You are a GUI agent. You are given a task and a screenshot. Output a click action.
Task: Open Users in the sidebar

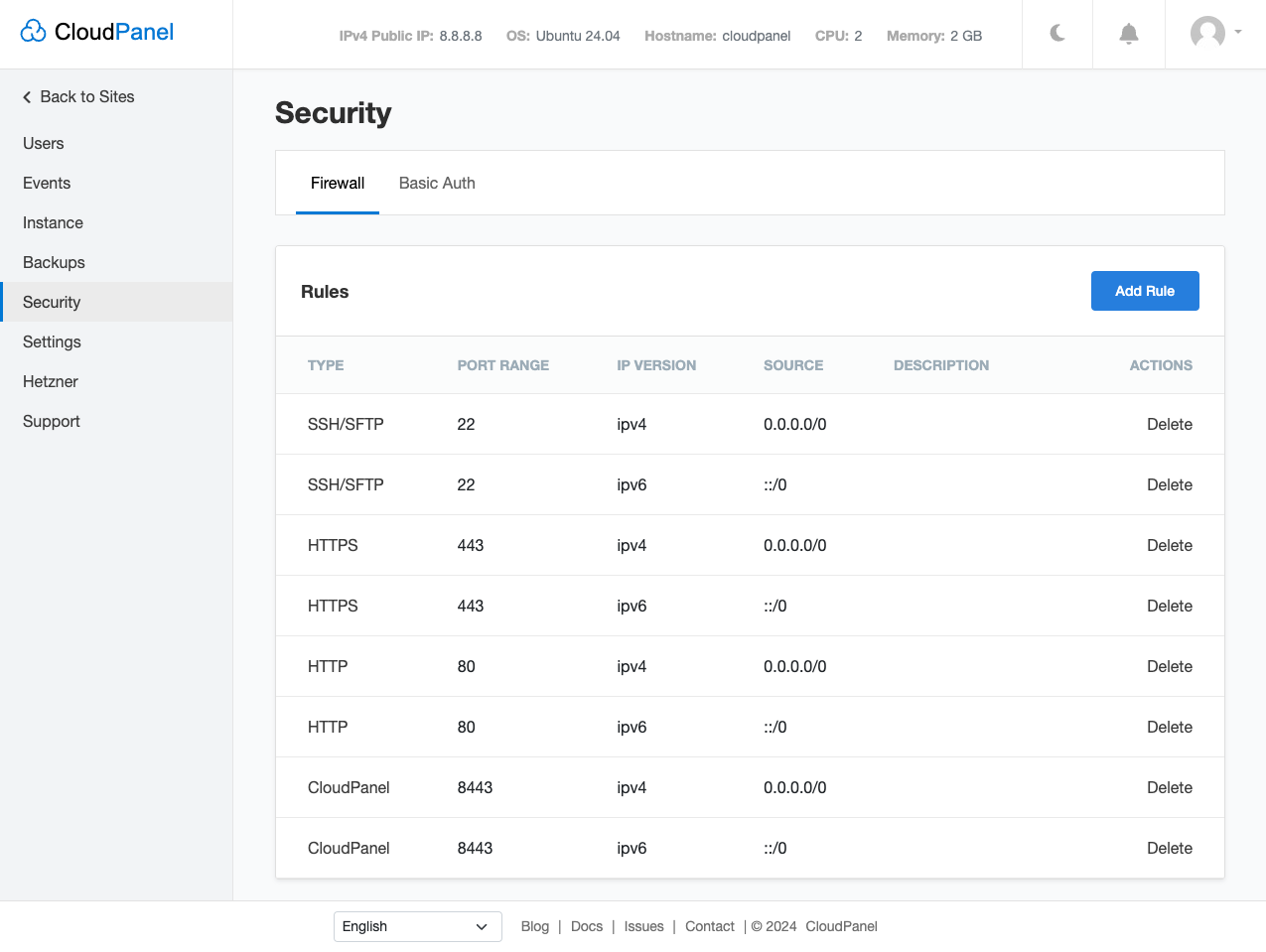(x=44, y=144)
